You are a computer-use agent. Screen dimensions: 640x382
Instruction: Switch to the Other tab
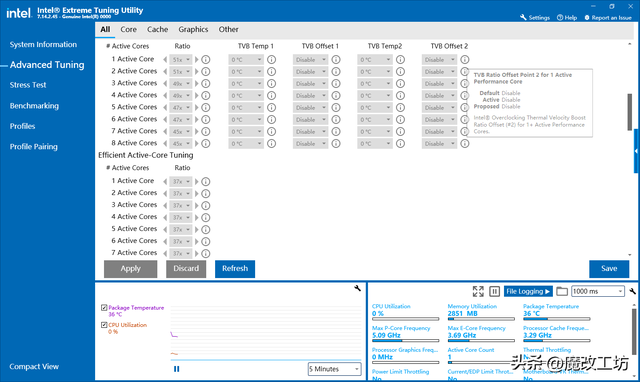tap(228, 29)
